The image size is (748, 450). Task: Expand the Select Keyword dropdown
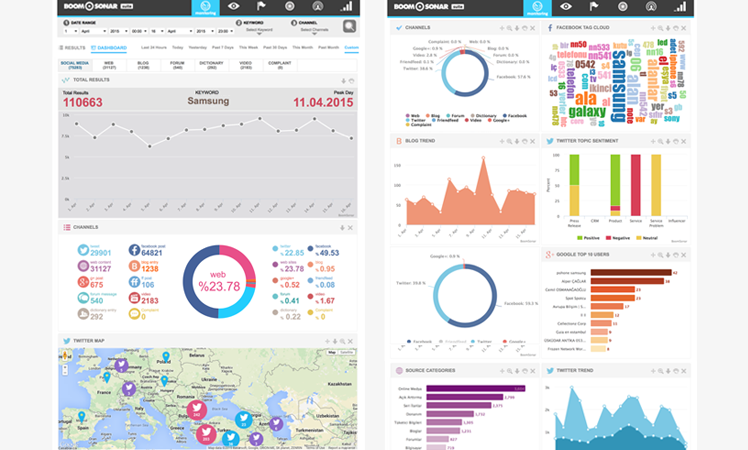[x=259, y=31]
